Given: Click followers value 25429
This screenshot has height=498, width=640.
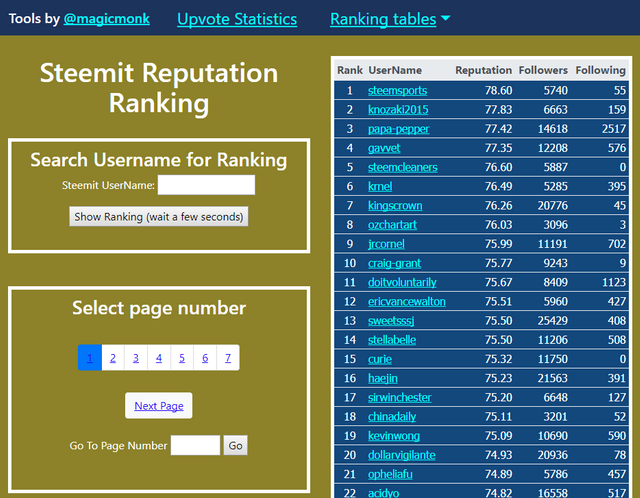Looking at the screenshot, I should click(x=553, y=320).
